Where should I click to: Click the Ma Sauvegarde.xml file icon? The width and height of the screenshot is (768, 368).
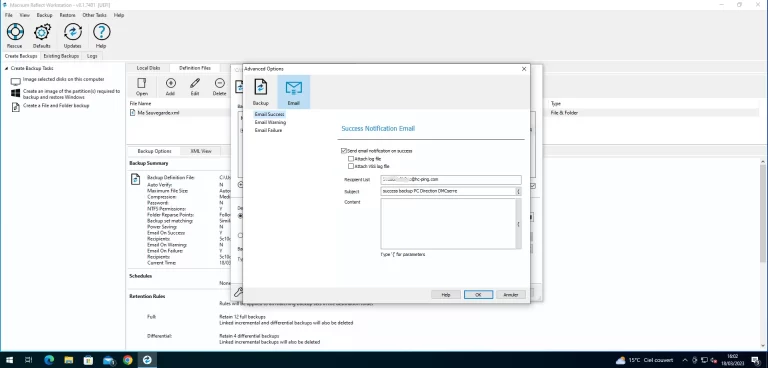click(132, 113)
